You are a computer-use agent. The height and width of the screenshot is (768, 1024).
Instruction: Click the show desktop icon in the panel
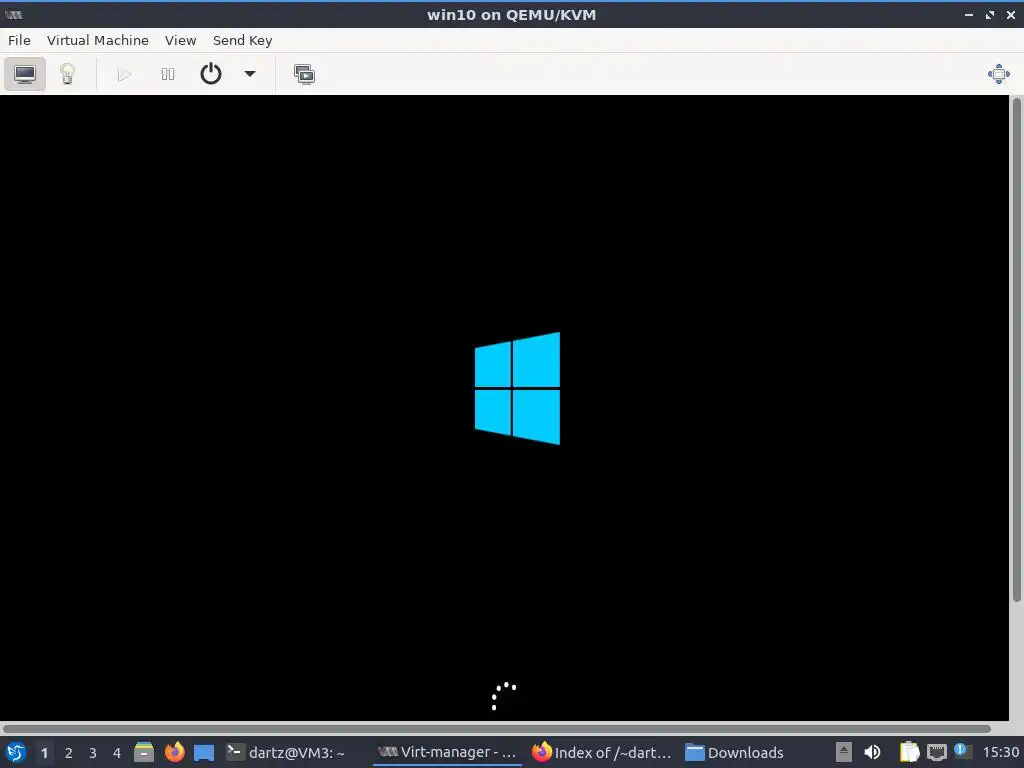click(204, 753)
